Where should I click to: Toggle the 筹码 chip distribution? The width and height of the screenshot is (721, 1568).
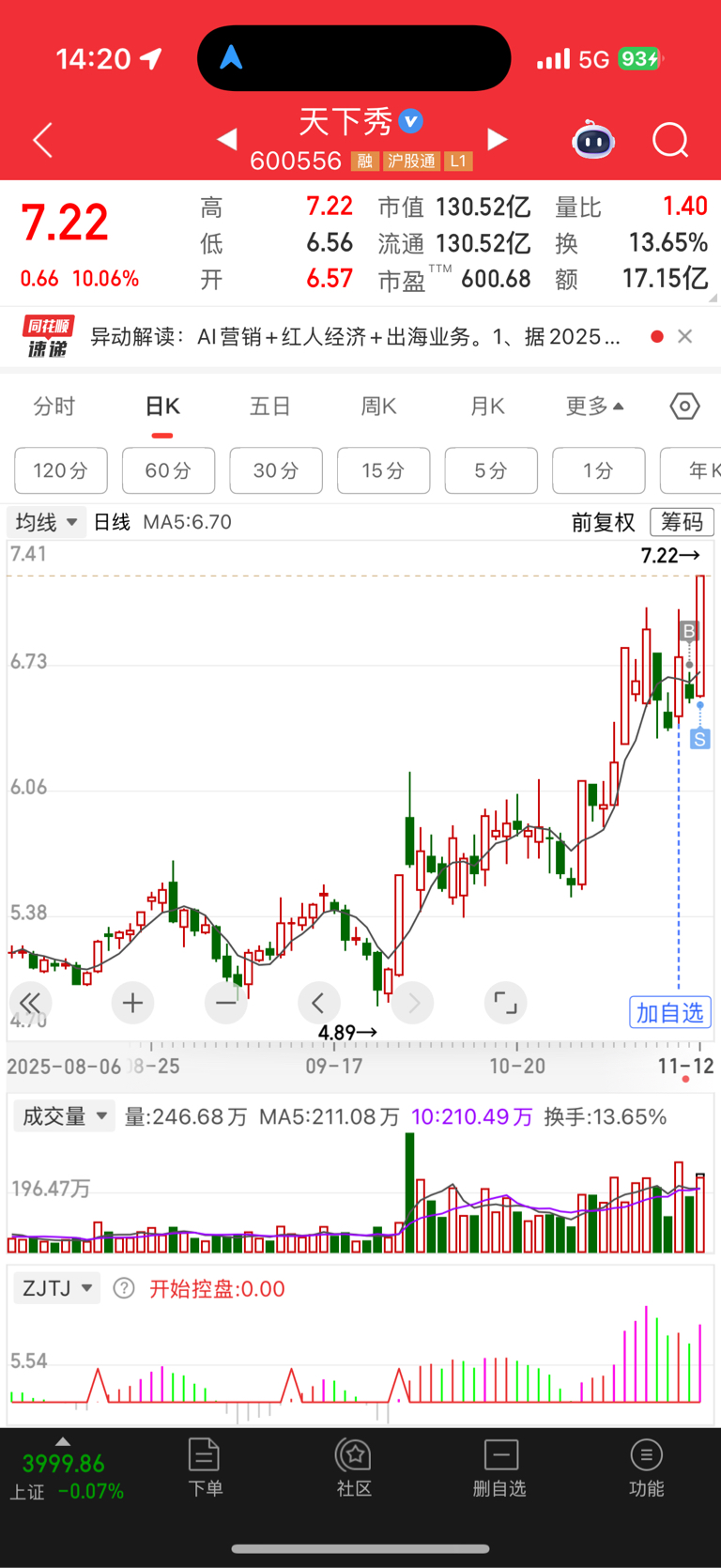coord(683,522)
